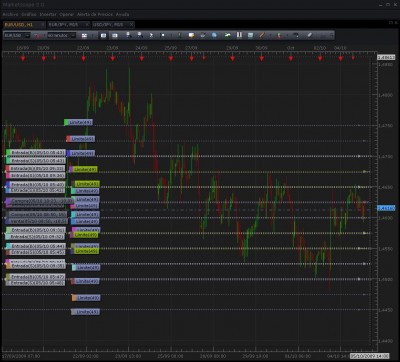Click the orange swatch on the lower Límite label
This screenshot has width=400, height=362.
coord(74,298)
